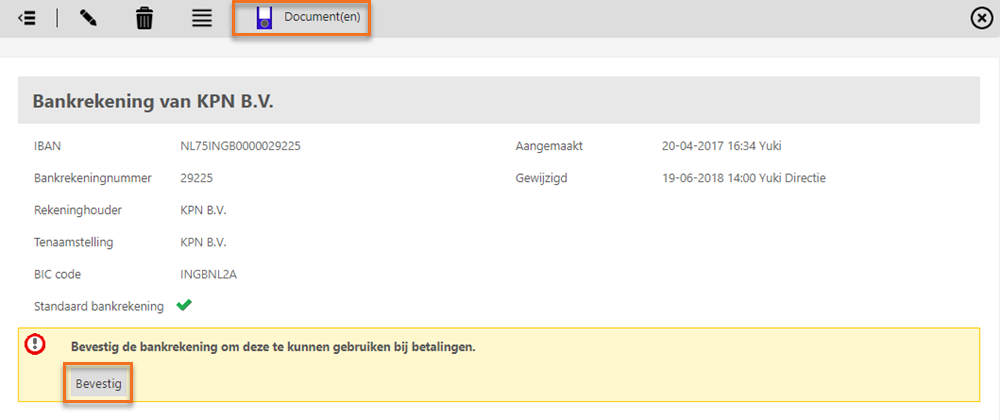This screenshot has height=420, width=1000.
Task: Close the panel with the X icon
Action: (x=980, y=18)
